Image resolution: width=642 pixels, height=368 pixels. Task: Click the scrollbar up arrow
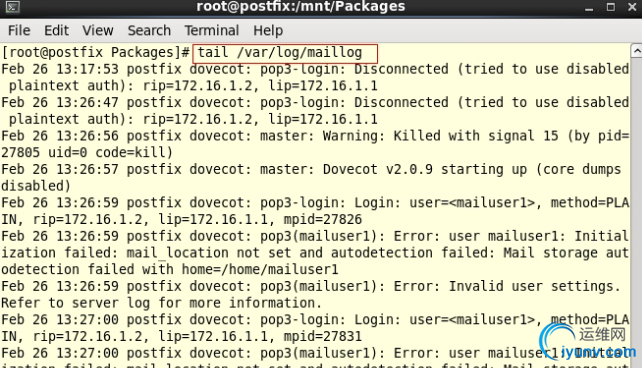point(637,51)
